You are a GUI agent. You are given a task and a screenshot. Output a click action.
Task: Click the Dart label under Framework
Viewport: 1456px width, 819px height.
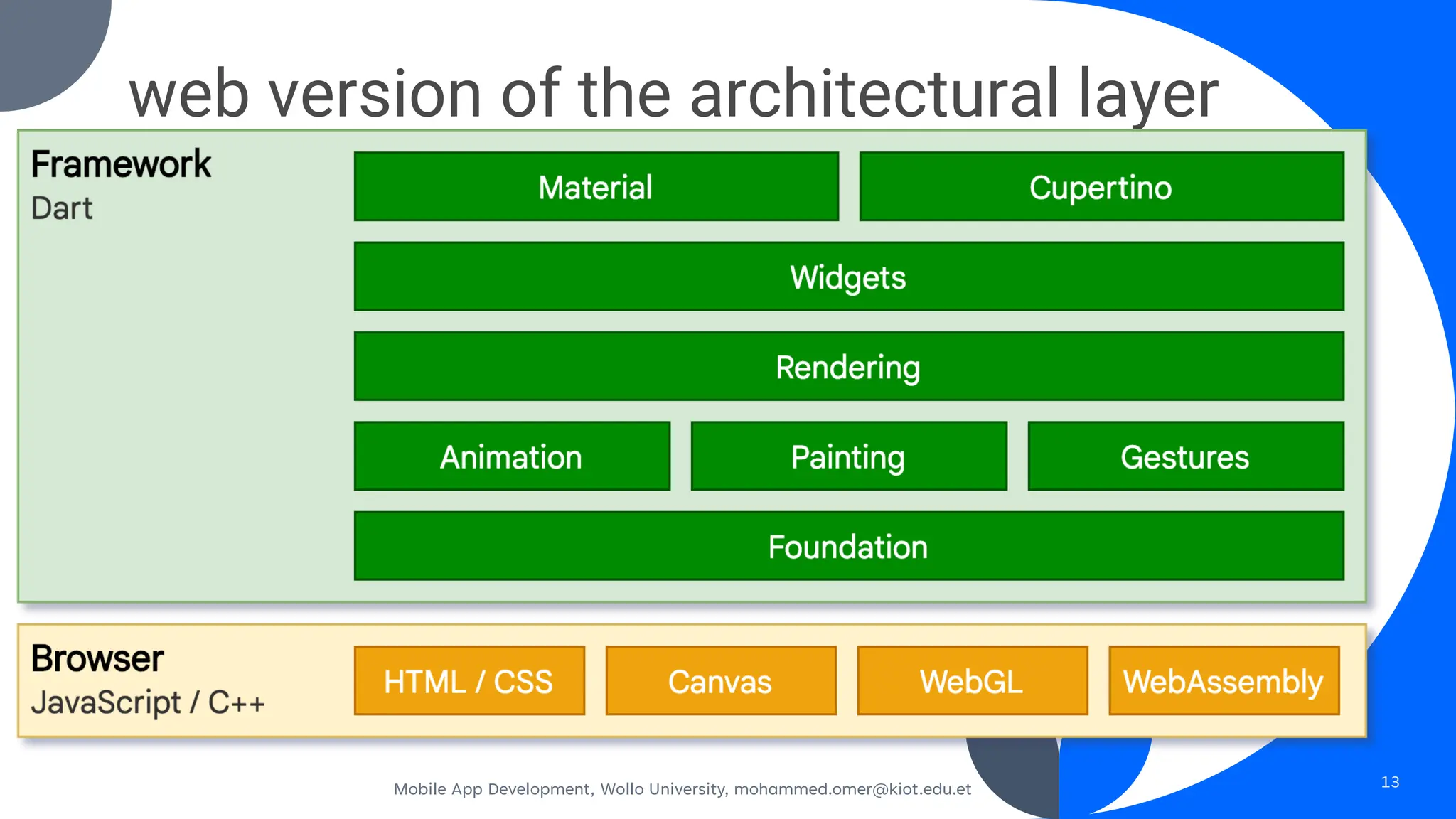pos(62,208)
